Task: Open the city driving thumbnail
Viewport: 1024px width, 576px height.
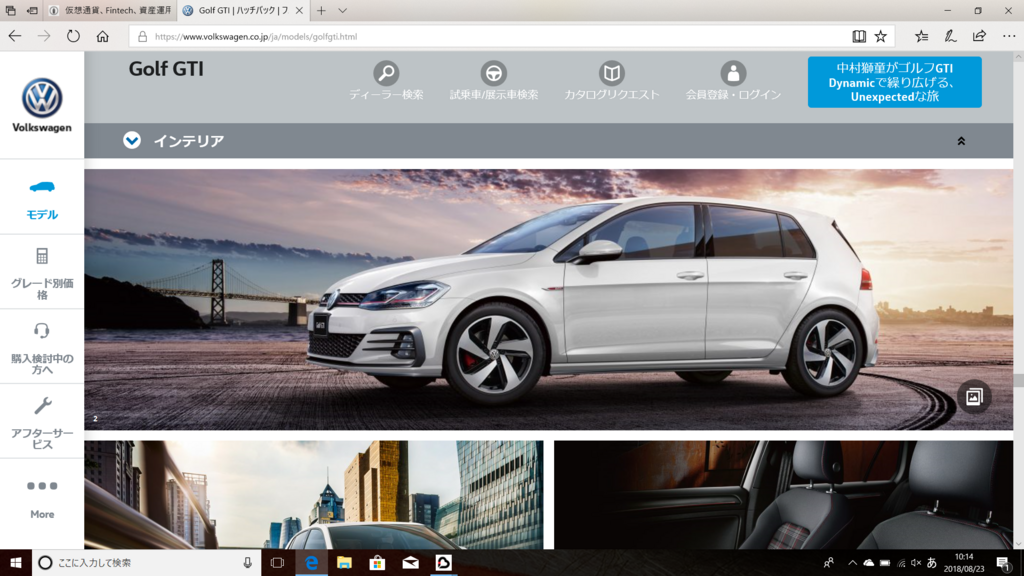Action: point(313,495)
